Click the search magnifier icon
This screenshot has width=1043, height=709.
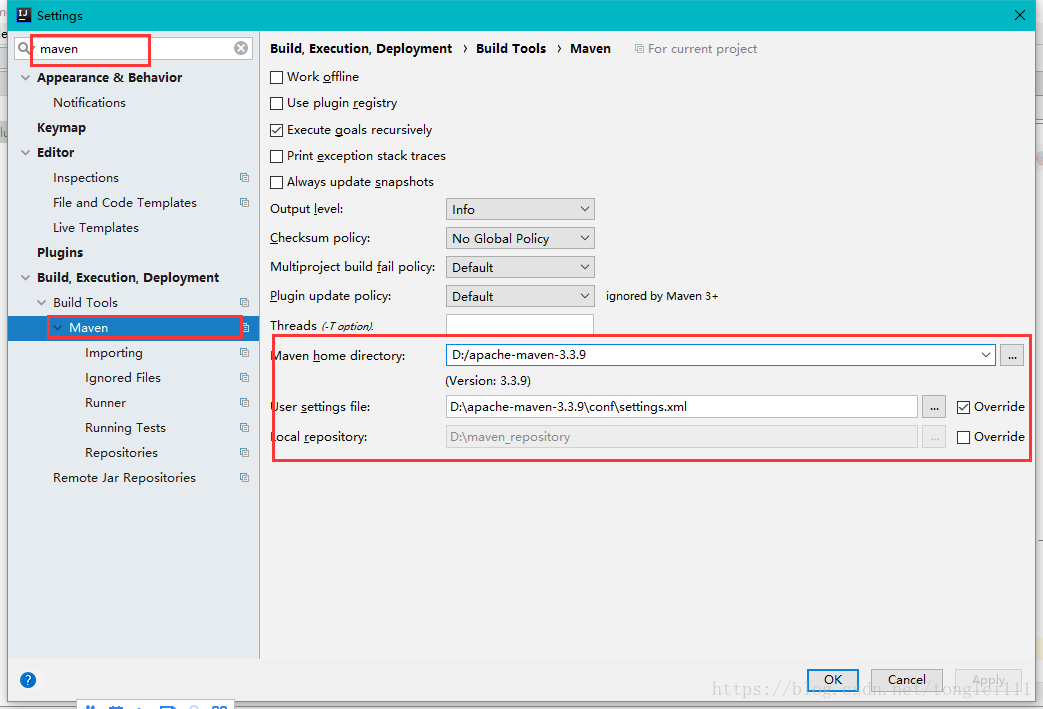tap(24, 48)
